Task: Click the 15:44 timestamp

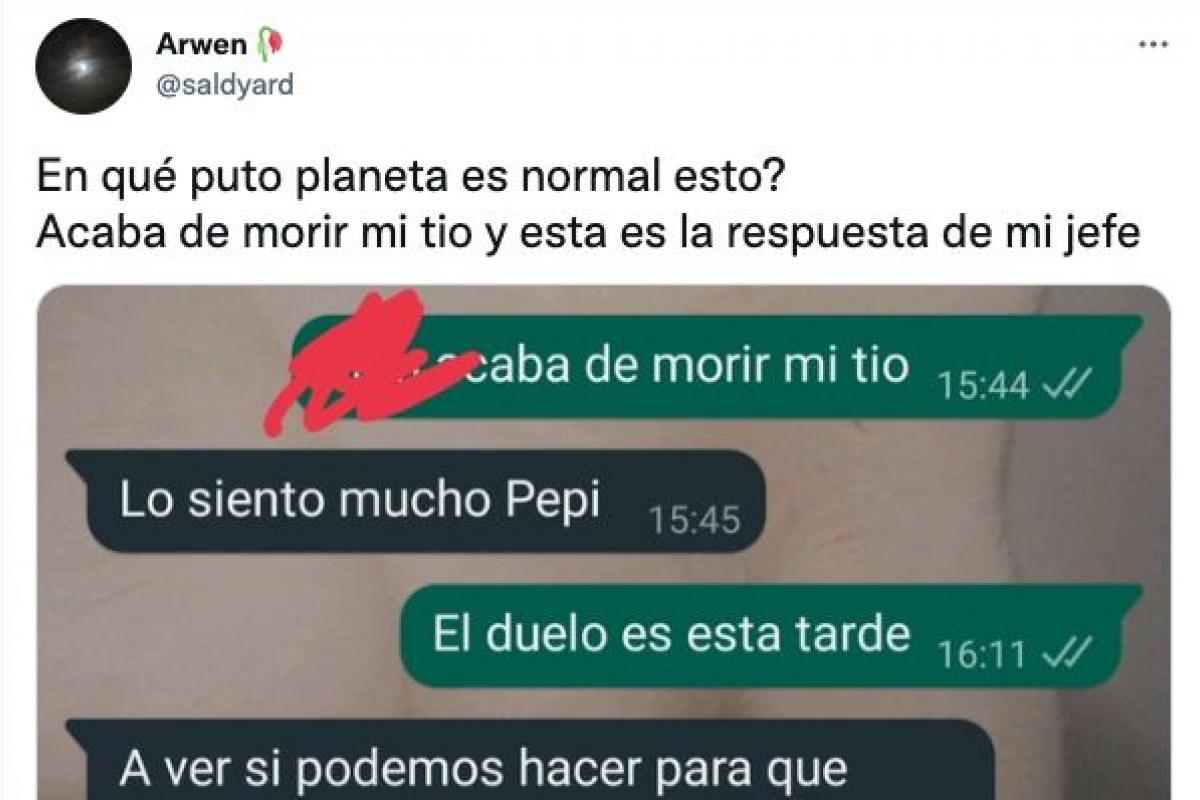Action: 982,385
